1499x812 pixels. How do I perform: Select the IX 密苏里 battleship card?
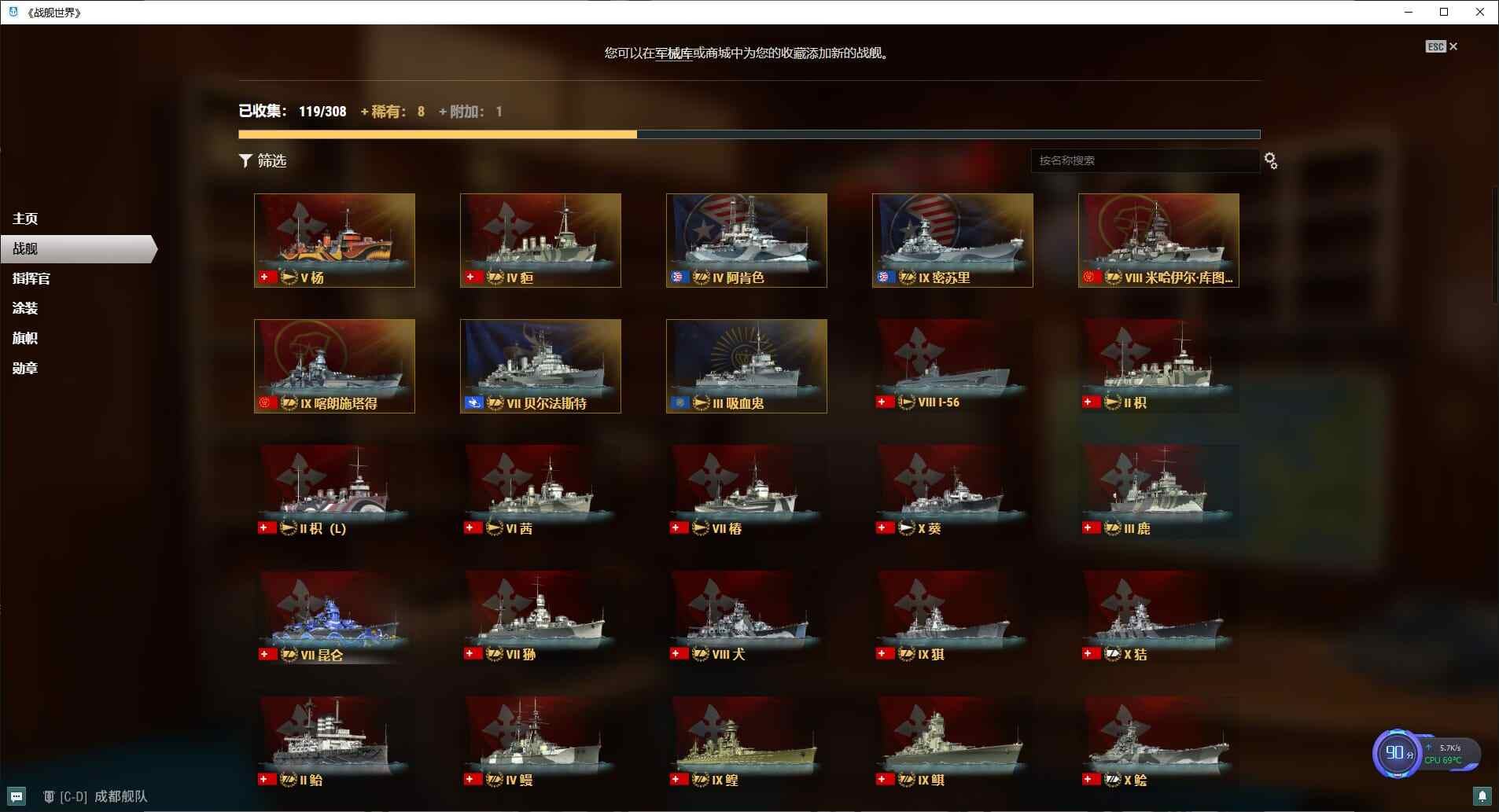pos(952,240)
